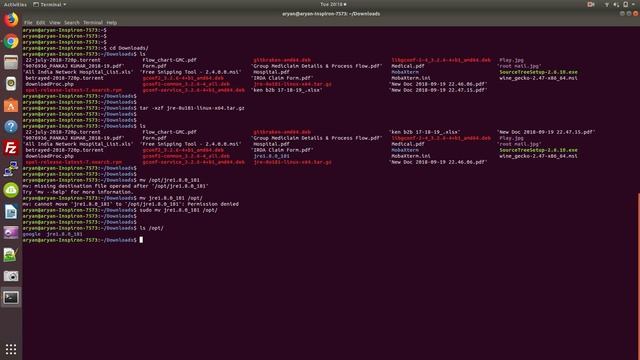Image resolution: width=640 pixels, height=360 pixels.
Task: Expand the system menu arrow in top bar
Action: click(x=634, y=4)
